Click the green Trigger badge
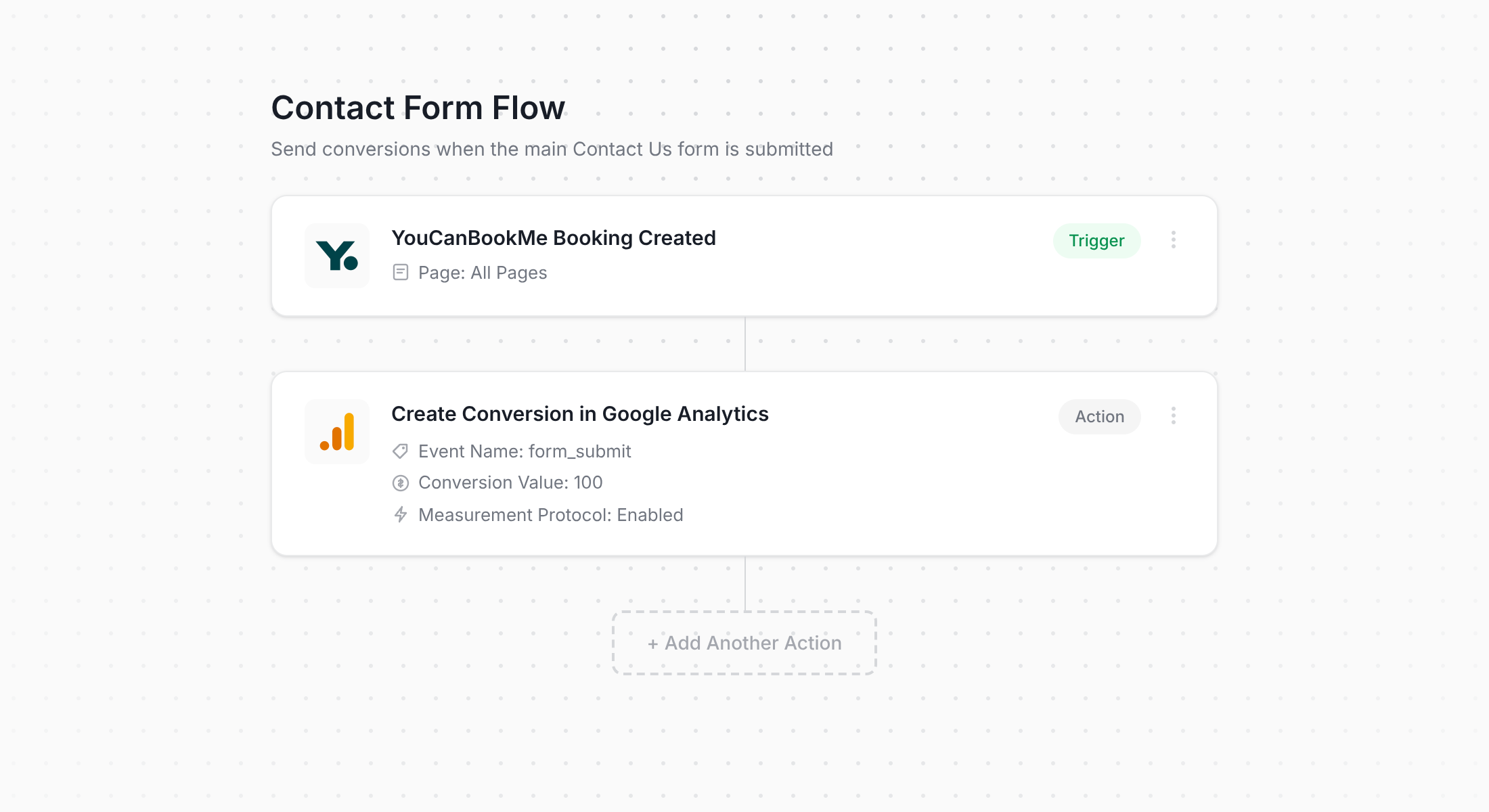 1096,240
